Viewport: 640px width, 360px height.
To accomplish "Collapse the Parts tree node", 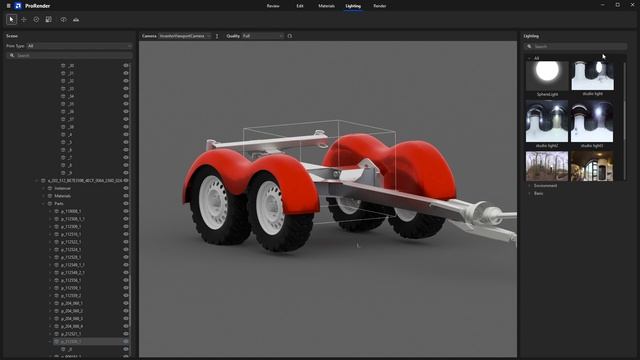I will pyautogui.click(x=44, y=203).
